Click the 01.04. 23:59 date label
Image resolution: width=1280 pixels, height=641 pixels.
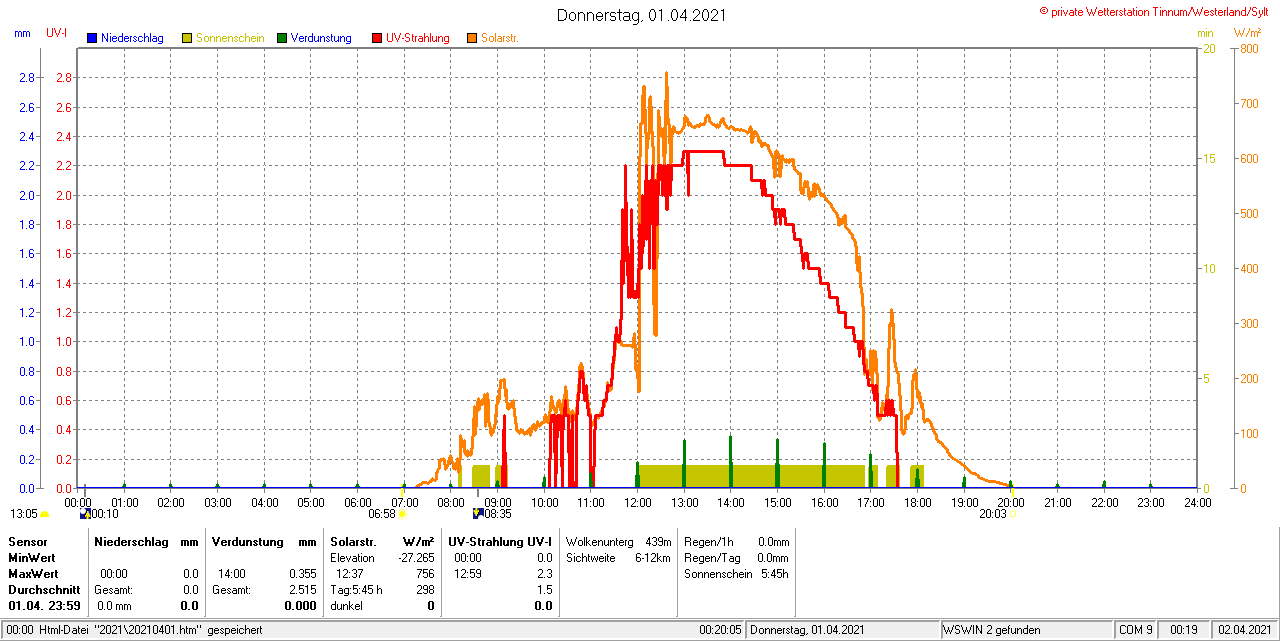click(44, 605)
